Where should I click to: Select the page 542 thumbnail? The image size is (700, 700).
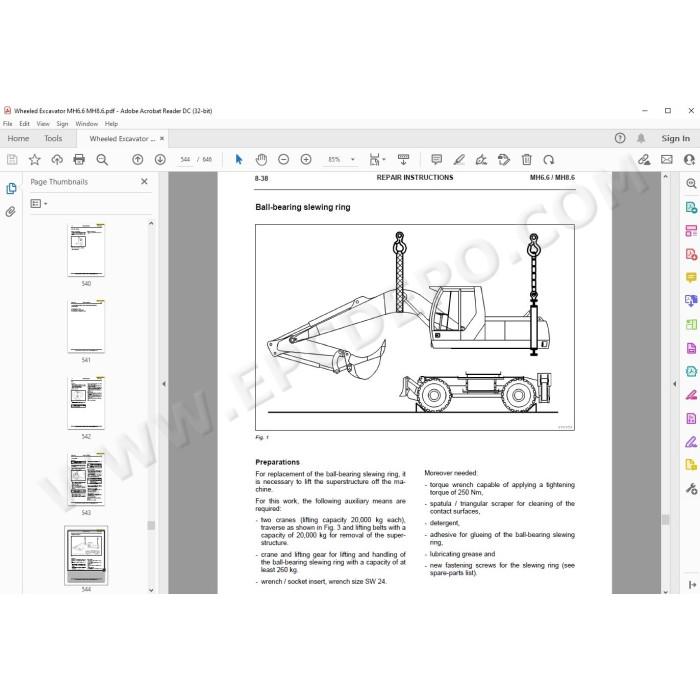click(86, 403)
